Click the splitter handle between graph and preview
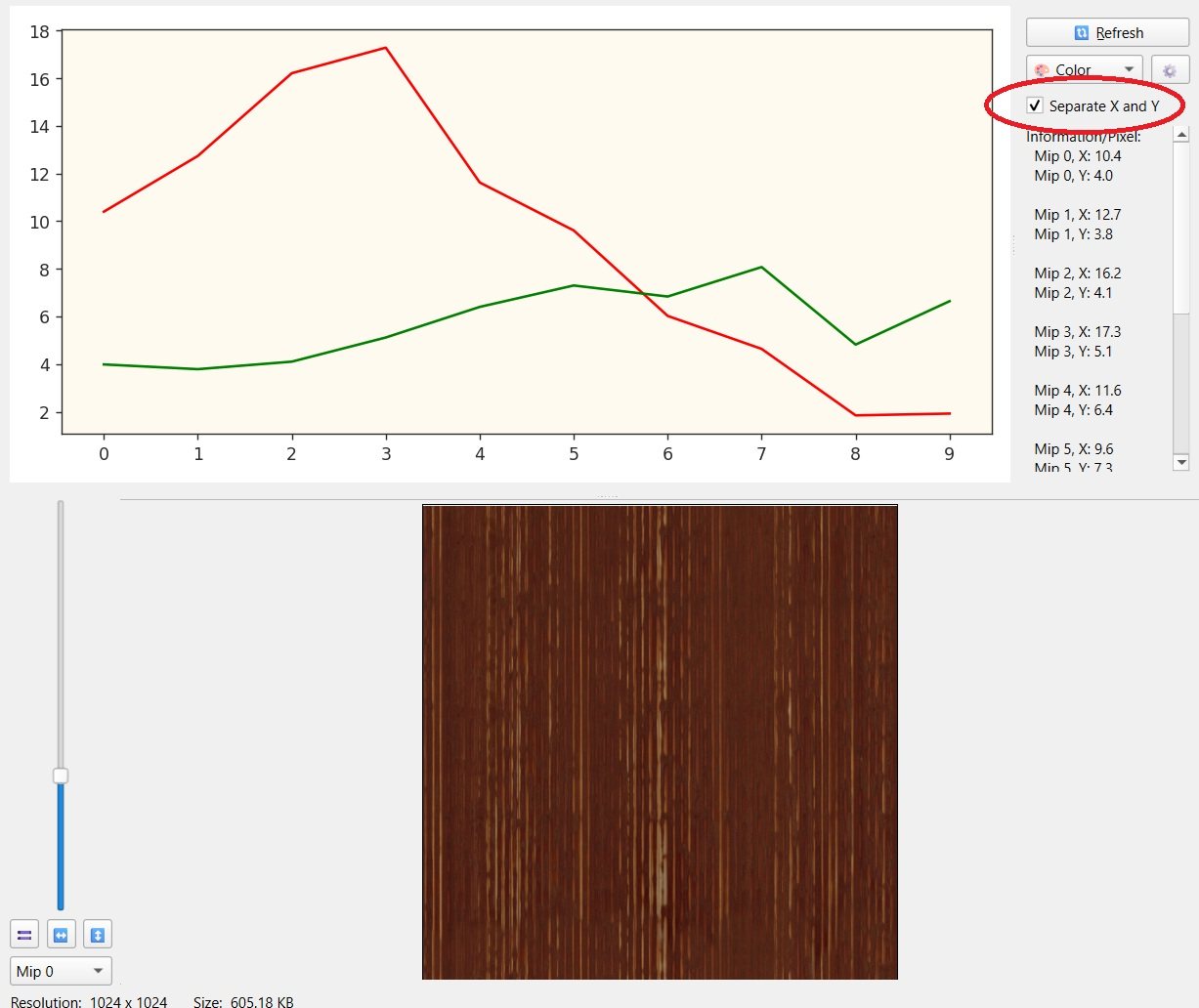The width and height of the screenshot is (1199, 1008). pyautogui.click(x=608, y=496)
